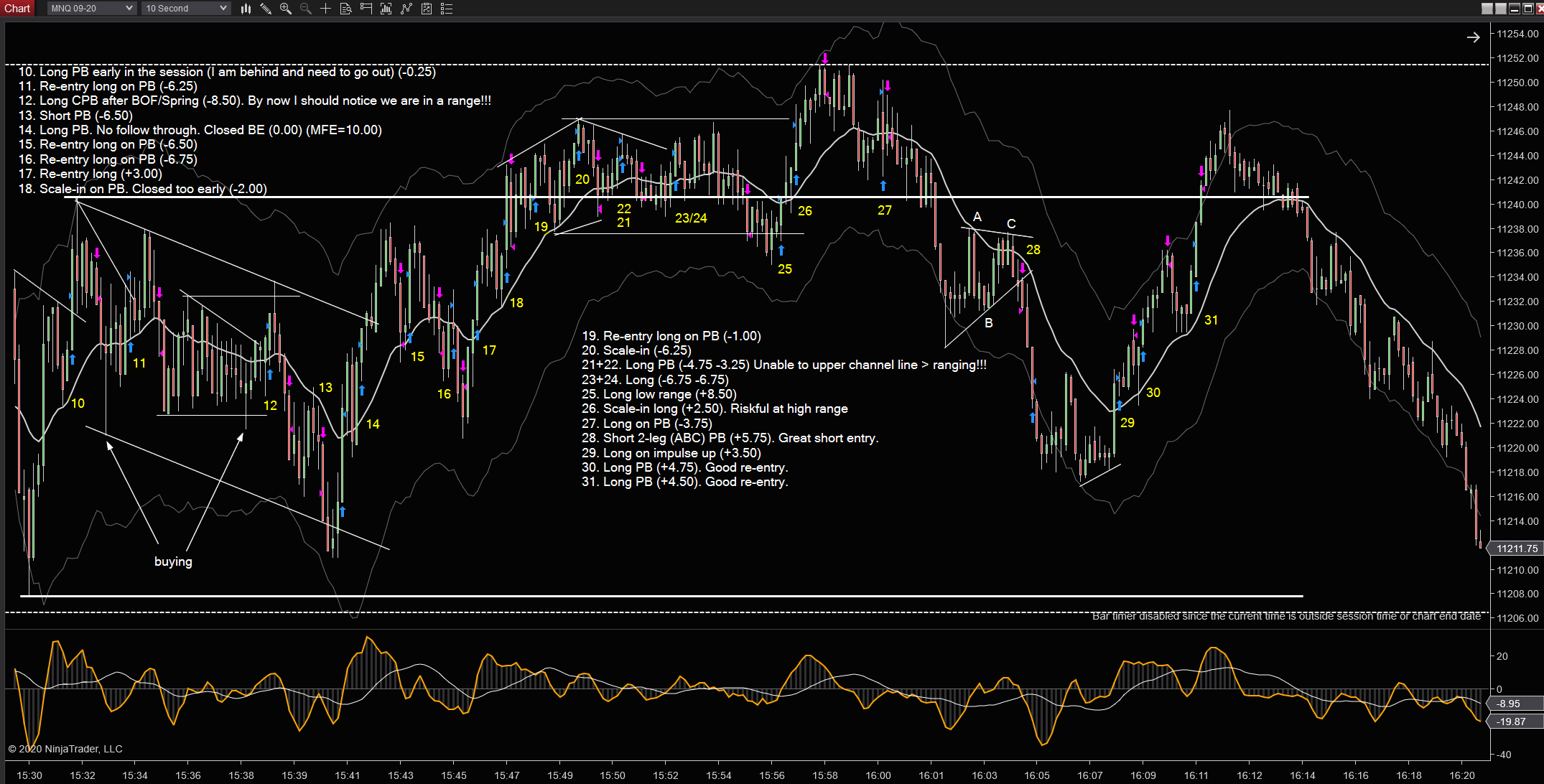Viewport: 1544px width, 784px height.
Task: Toggle the crosshair pointer tool
Action: click(325, 9)
